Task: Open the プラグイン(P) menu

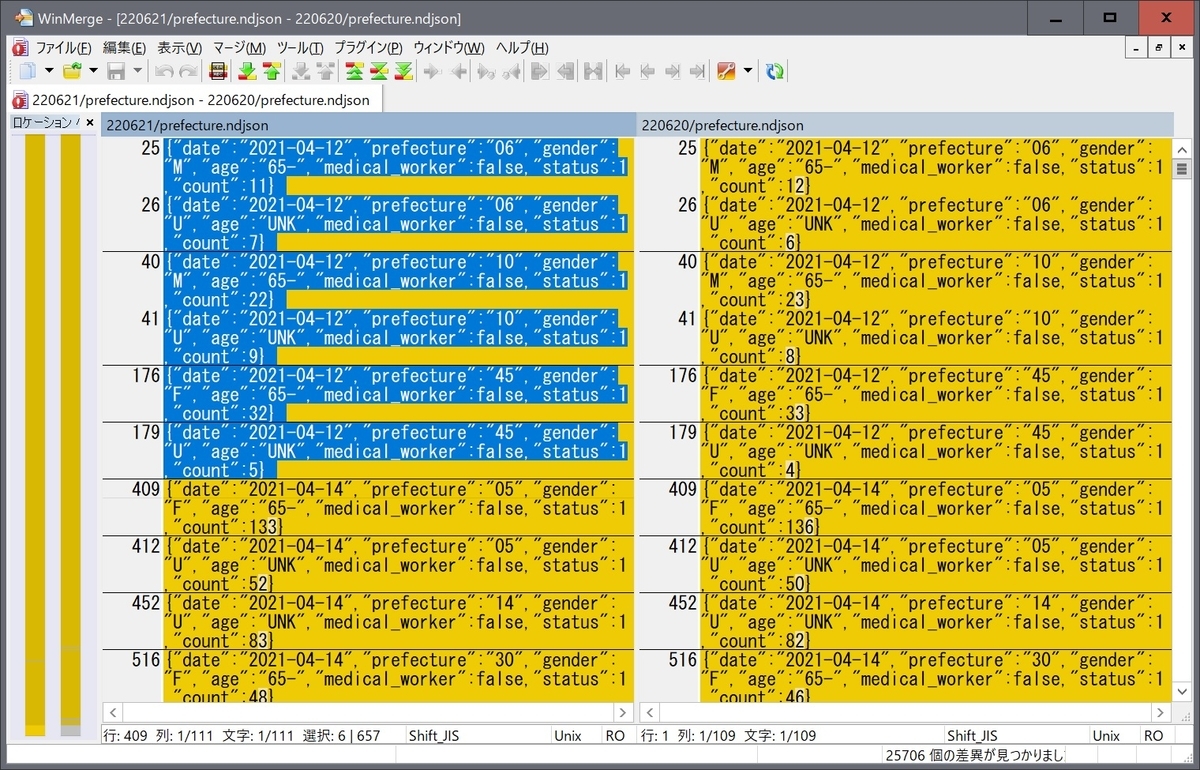Action: (x=368, y=48)
